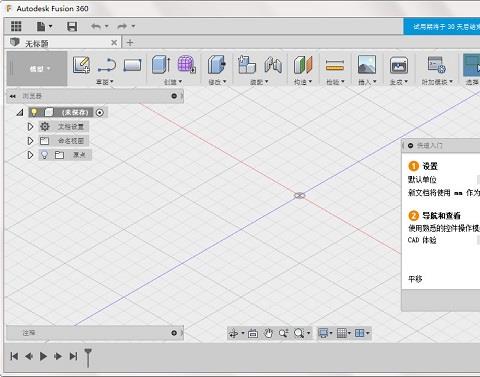The image size is (480, 377).
Task: Open the 插入 dropdown menu
Action: (367, 82)
